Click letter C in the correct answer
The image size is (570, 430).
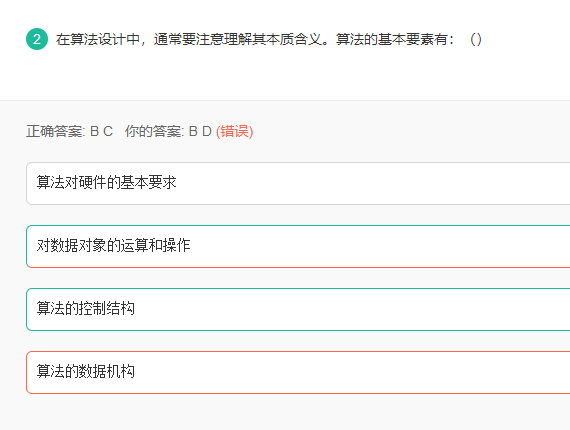coord(108,131)
